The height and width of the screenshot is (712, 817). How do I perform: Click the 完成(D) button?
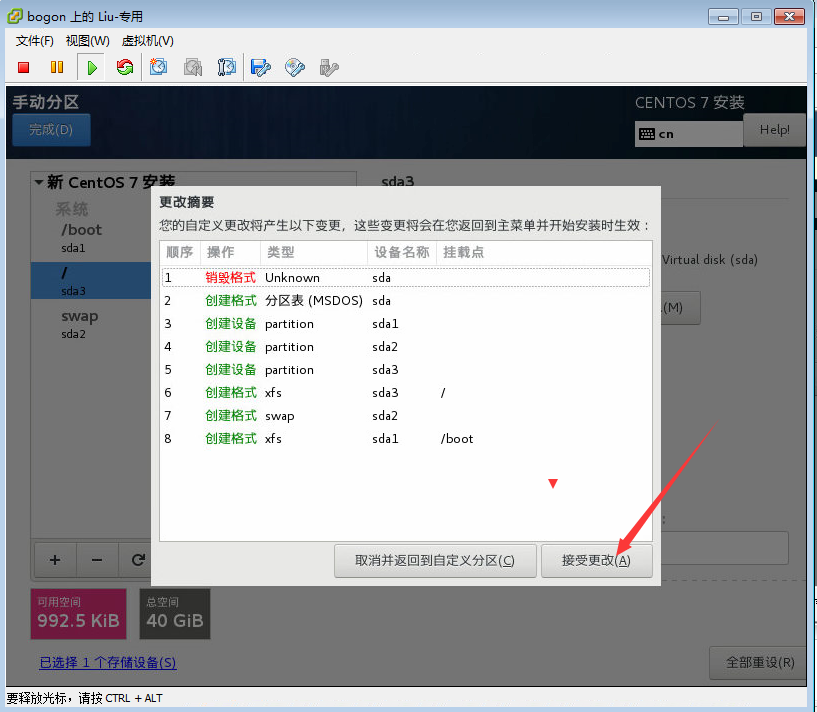point(51,129)
